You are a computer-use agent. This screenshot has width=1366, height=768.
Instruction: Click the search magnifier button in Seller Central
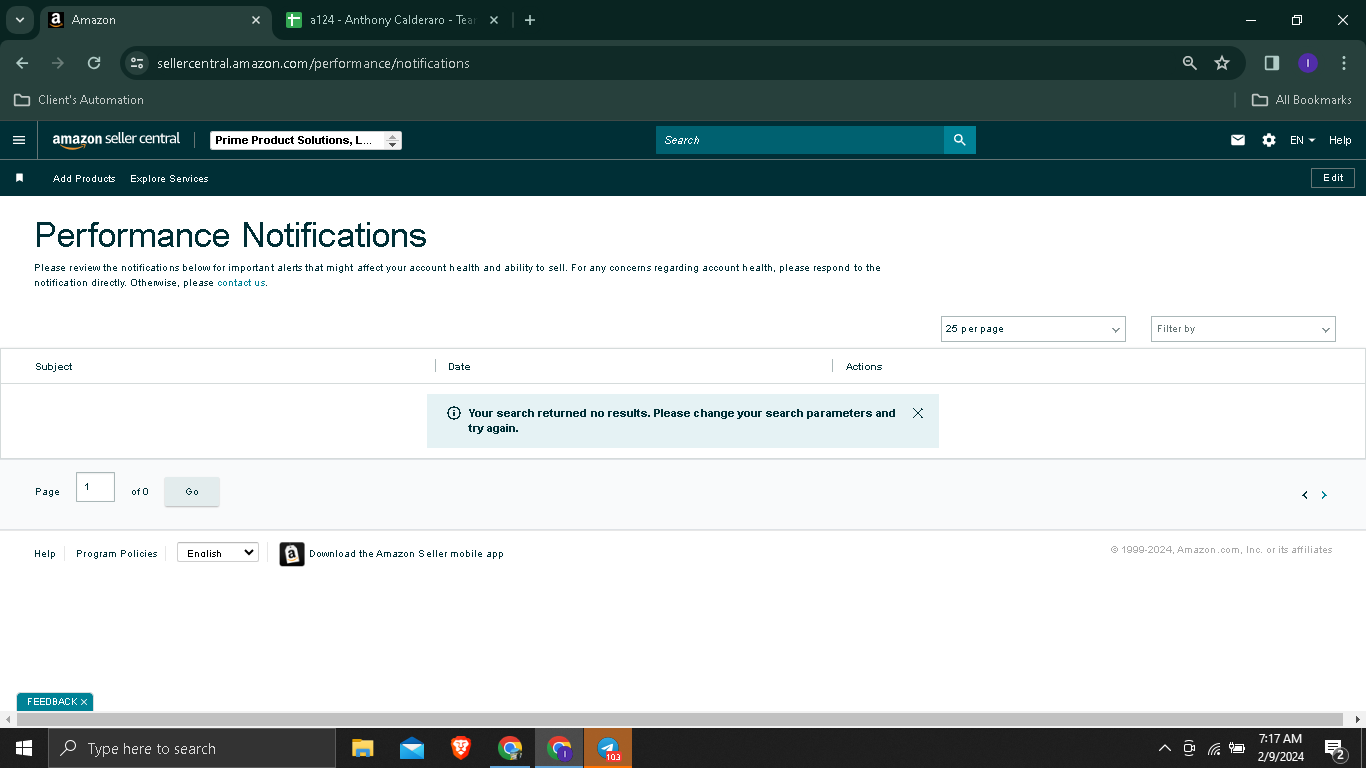[x=959, y=140]
